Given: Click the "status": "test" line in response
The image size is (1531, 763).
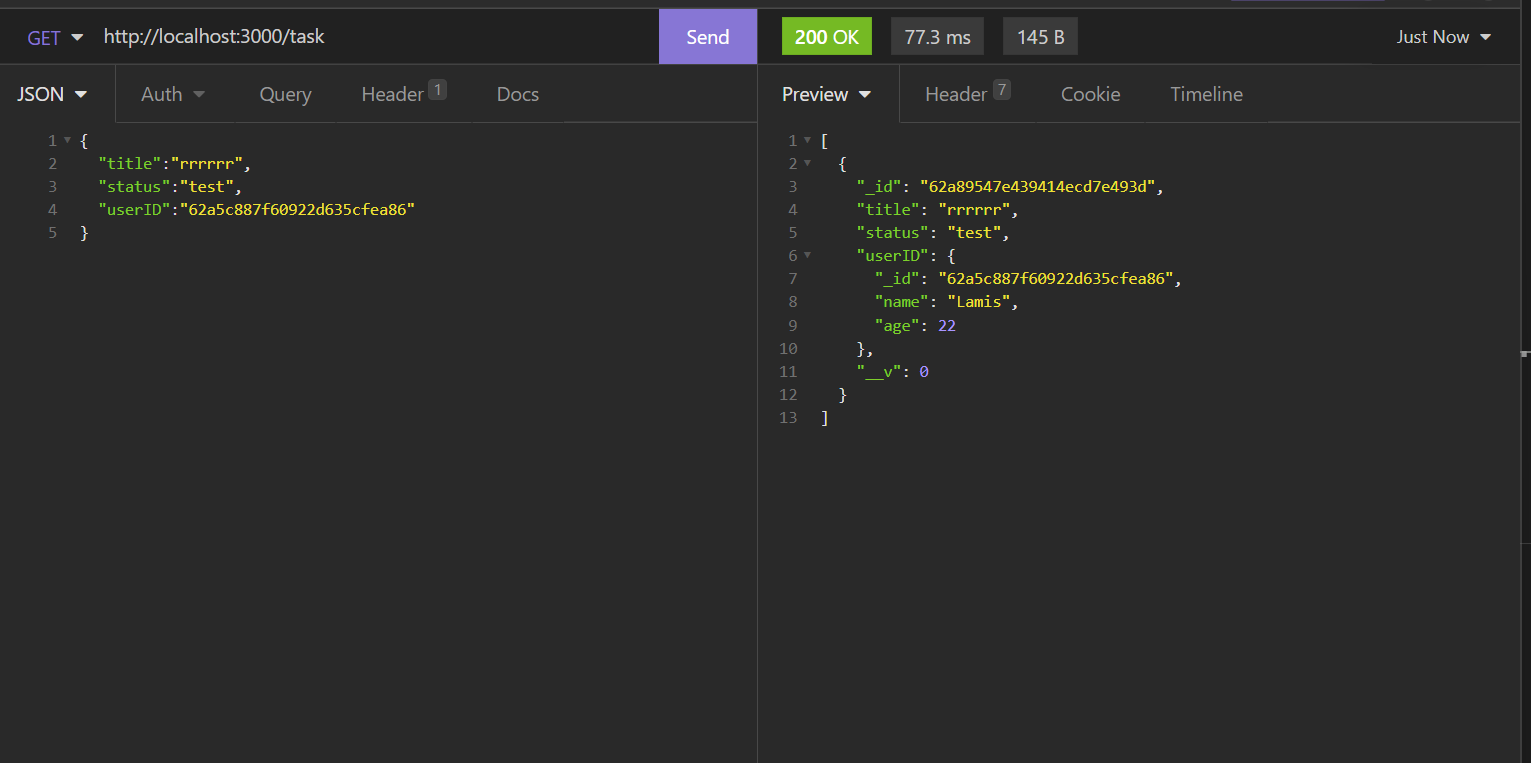Looking at the screenshot, I should [x=933, y=233].
